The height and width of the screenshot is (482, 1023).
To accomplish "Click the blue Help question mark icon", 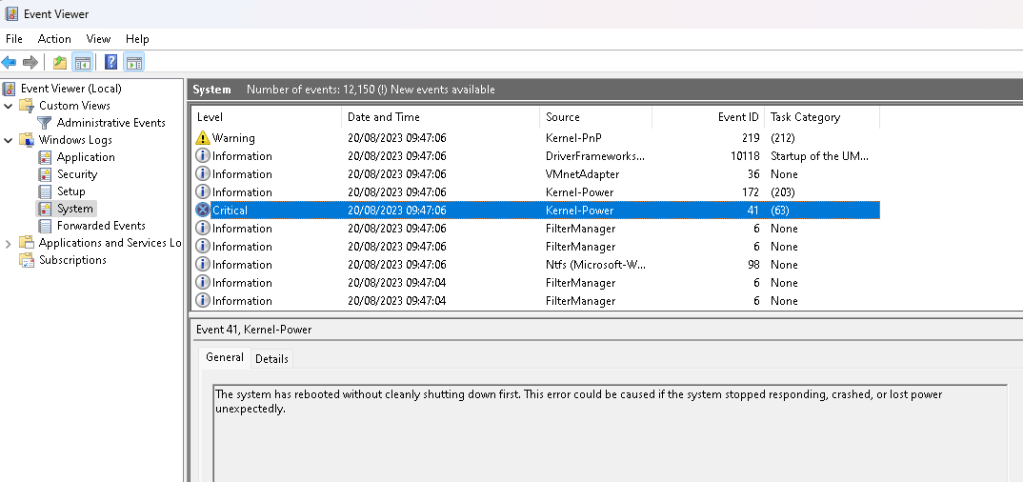I will [x=112, y=63].
